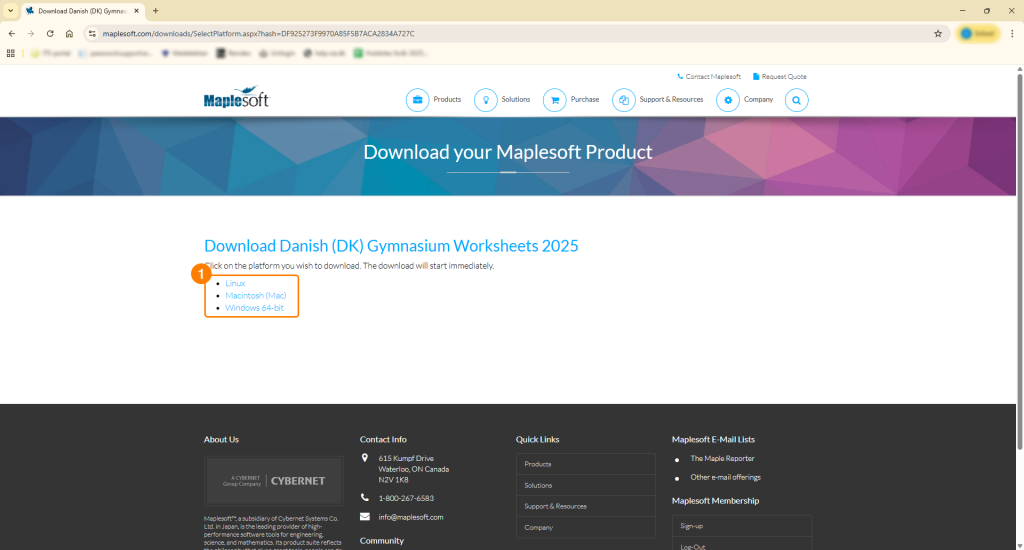Viewport: 1024px width, 550px height.
Task: Click the Company gear icon
Action: coord(728,100)
